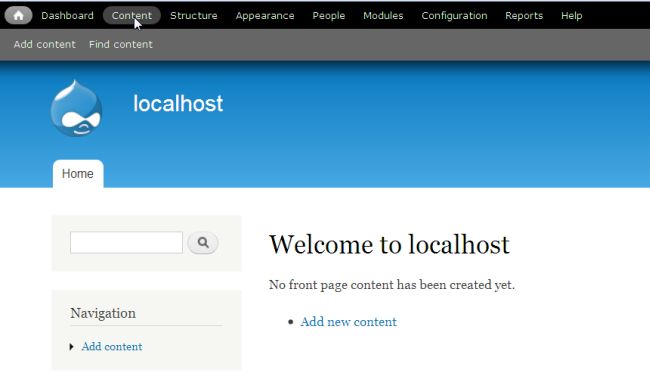Viewport: 650px width, 376px height.
Task: Click Add content shortcut in gray bar
Action: point(44,44)
